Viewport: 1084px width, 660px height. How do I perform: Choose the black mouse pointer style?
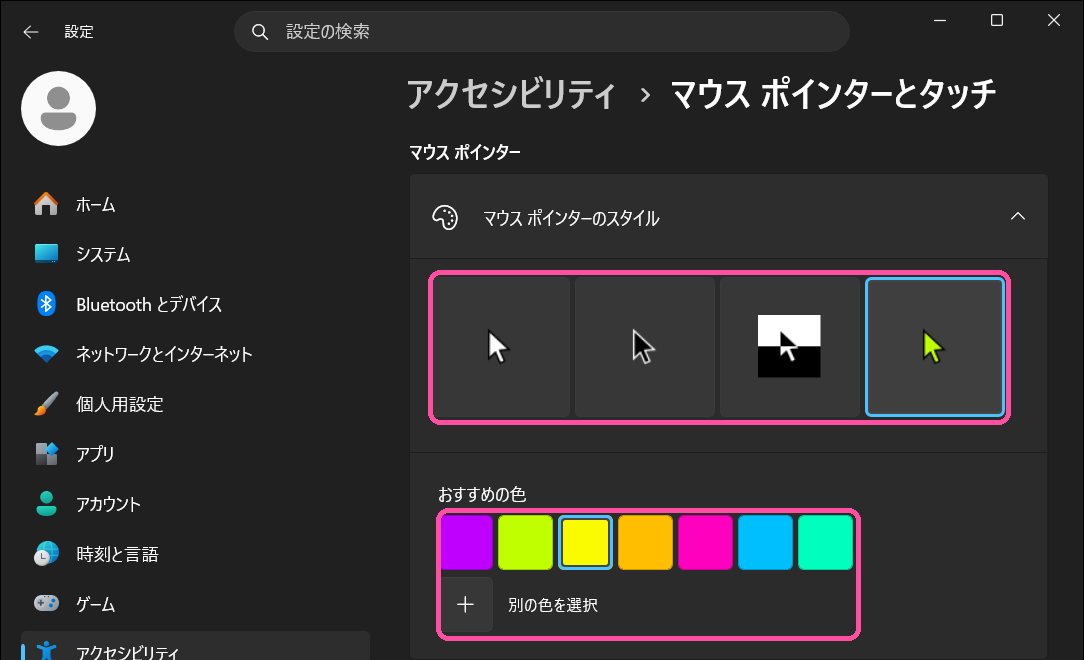click(x=645, y=347)
